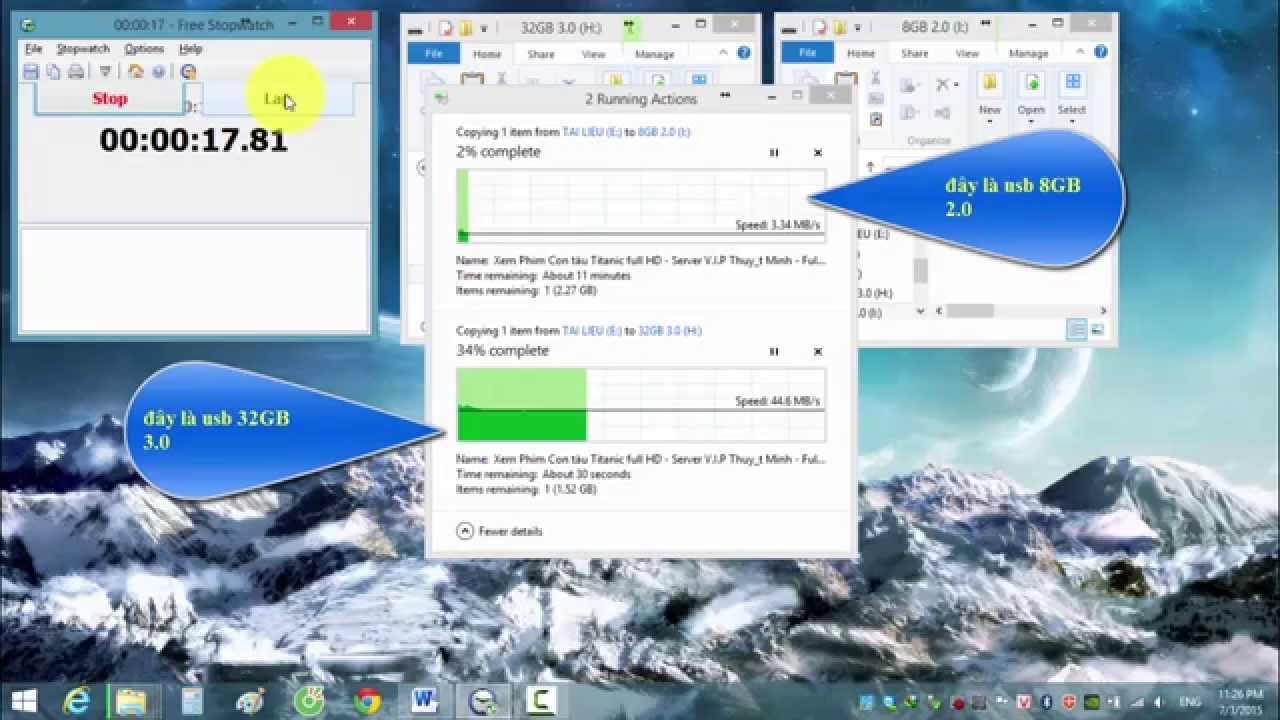Open the Stopwatch menu

(83, 48)
